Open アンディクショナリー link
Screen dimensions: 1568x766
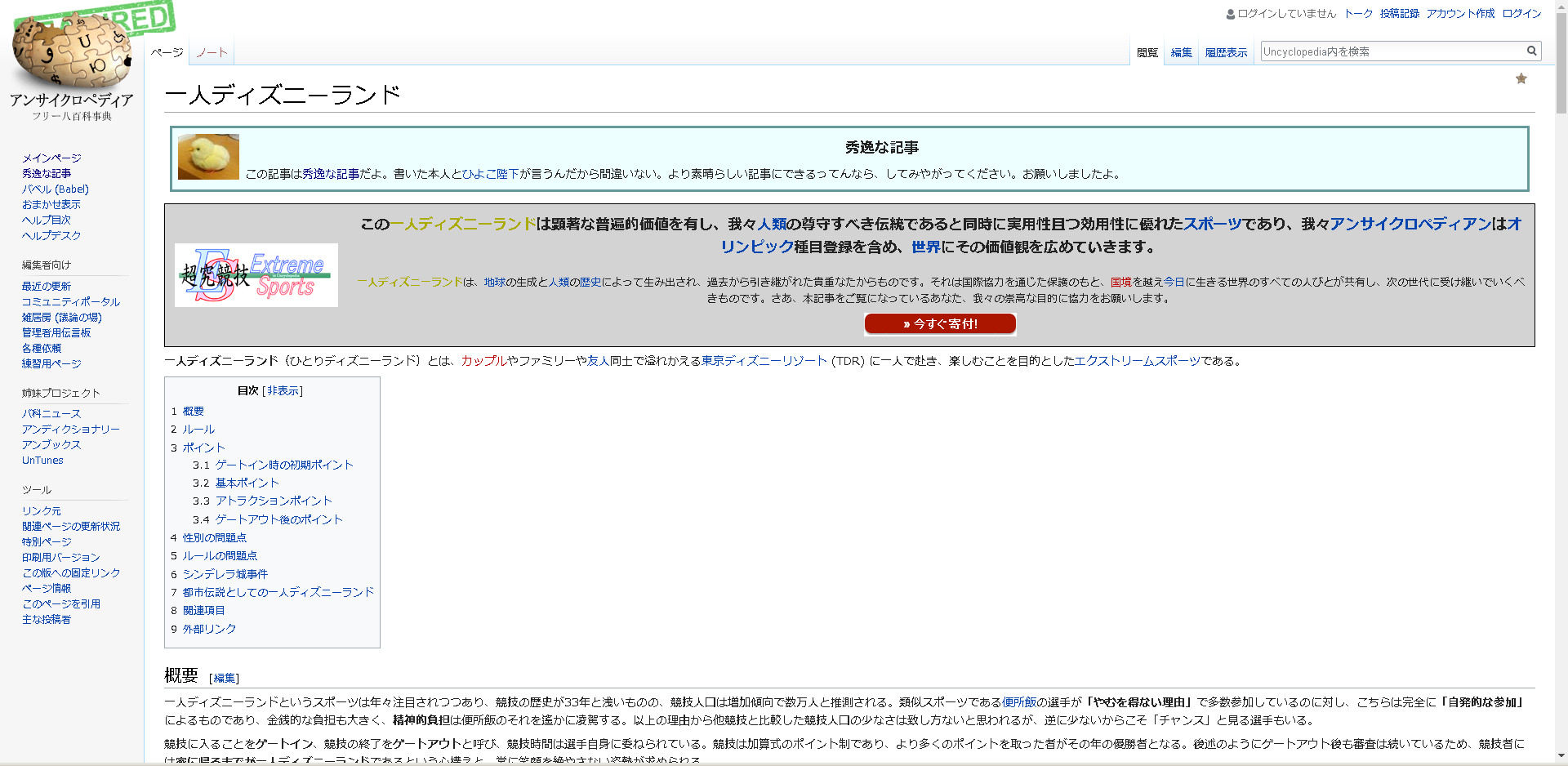tap(71, 429)
